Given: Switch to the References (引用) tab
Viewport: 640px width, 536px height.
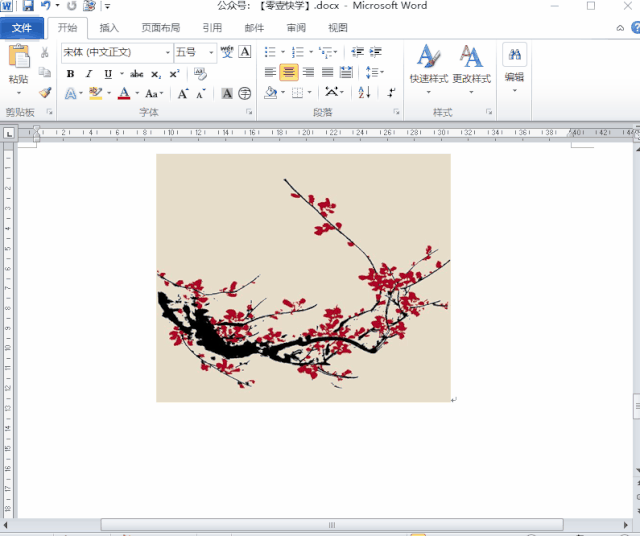Looking at the screenshot, I should coord(212,28).
